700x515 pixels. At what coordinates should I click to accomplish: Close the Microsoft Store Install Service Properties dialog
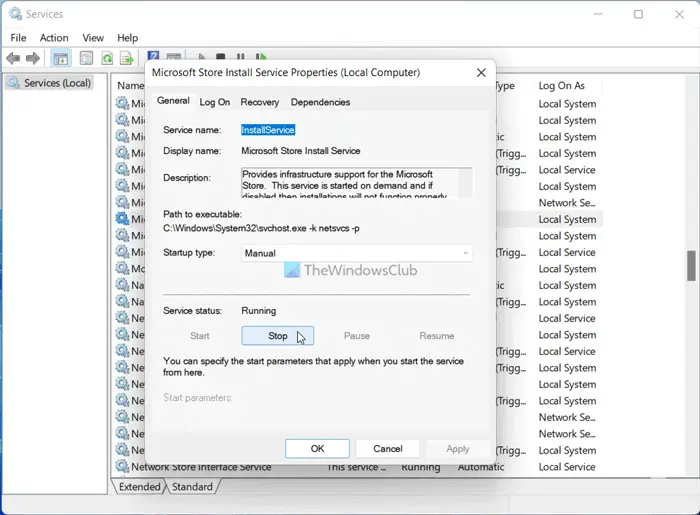coord(481,72)
